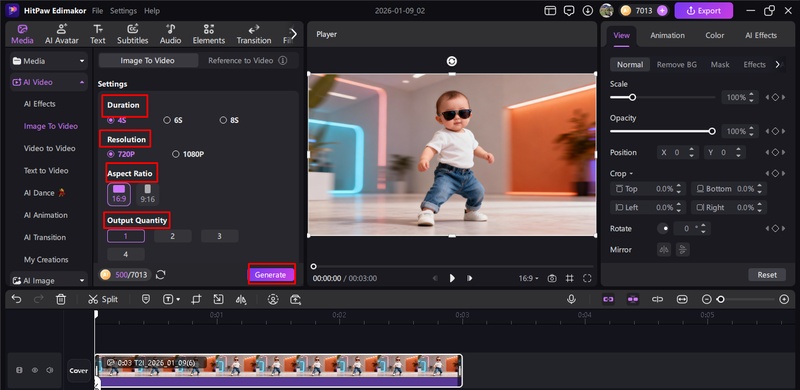Click the info icon beside Reference to Video

(x=283, y=60)
